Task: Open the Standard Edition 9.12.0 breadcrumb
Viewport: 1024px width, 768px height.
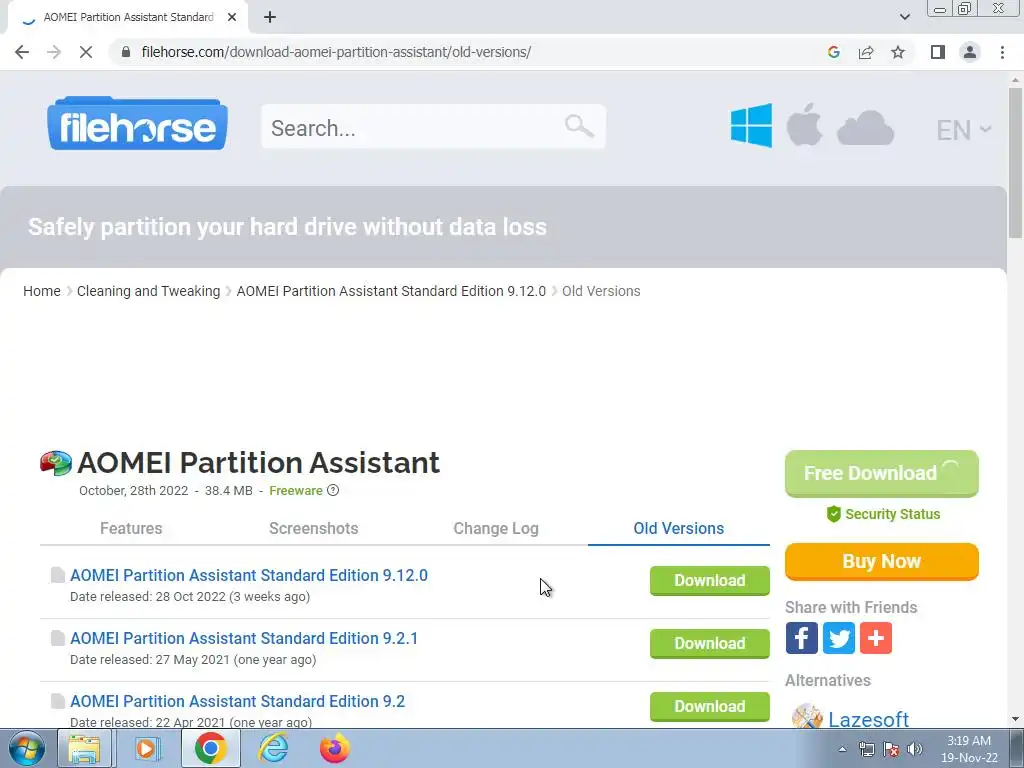Action: (x=391, y=291)
